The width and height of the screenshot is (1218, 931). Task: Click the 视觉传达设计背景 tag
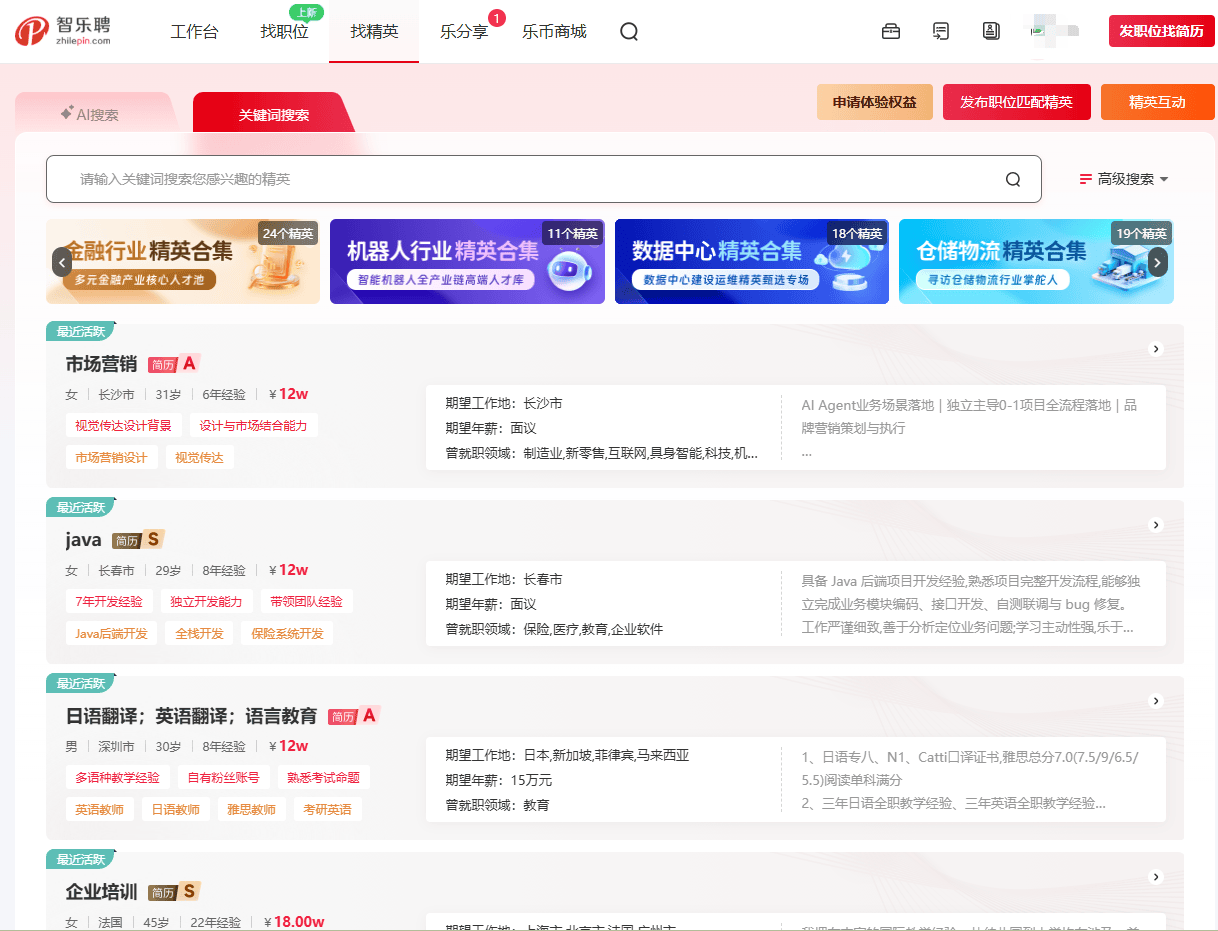123,426
